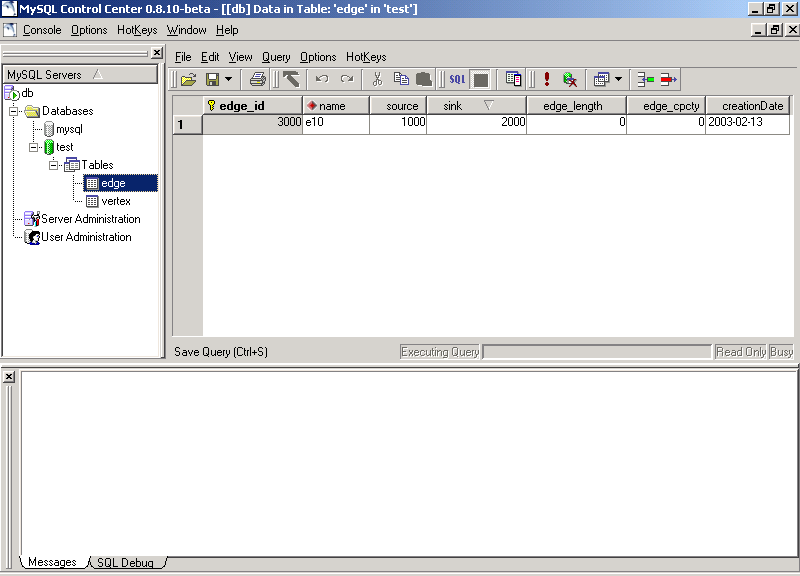Close the server tree panel with X
This screenshot has width=800, height=576.
click(x=157, y=53)
